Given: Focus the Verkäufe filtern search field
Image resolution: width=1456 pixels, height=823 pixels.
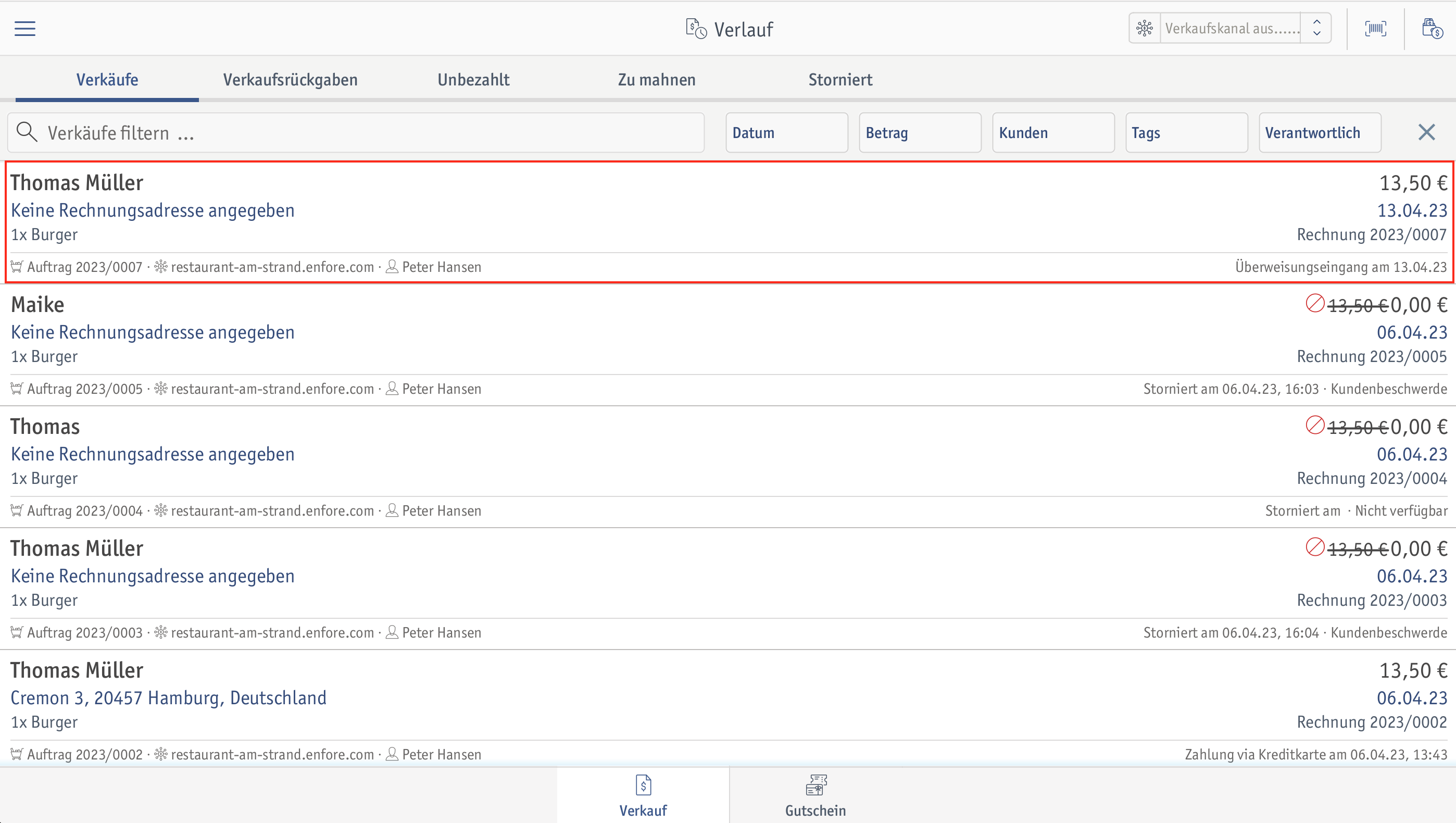Looking at the screenshot, I should click(356, 133).
